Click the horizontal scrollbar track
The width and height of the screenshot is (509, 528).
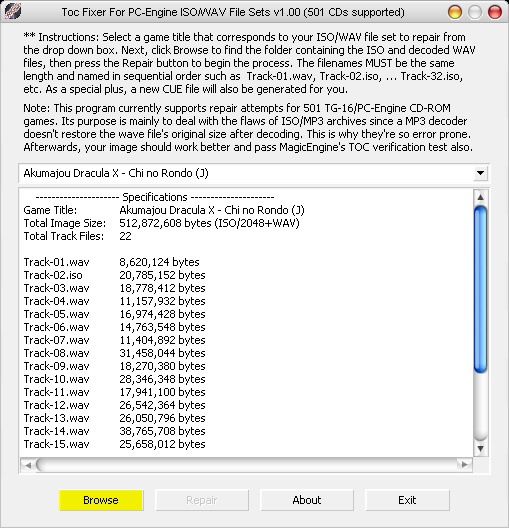pyautogui.click(x=246, y=465)
